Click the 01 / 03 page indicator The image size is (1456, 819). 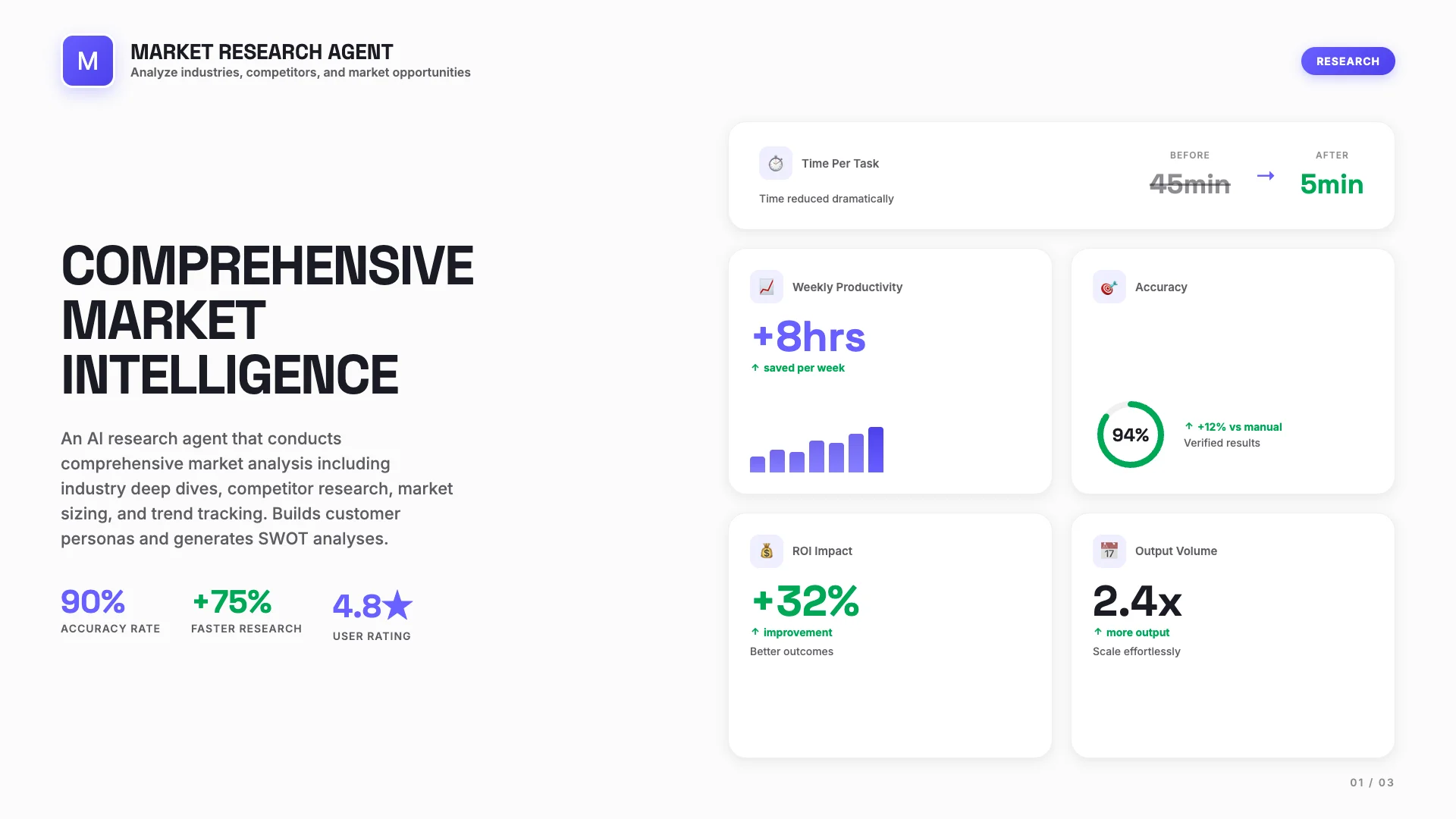(1371, 782)
